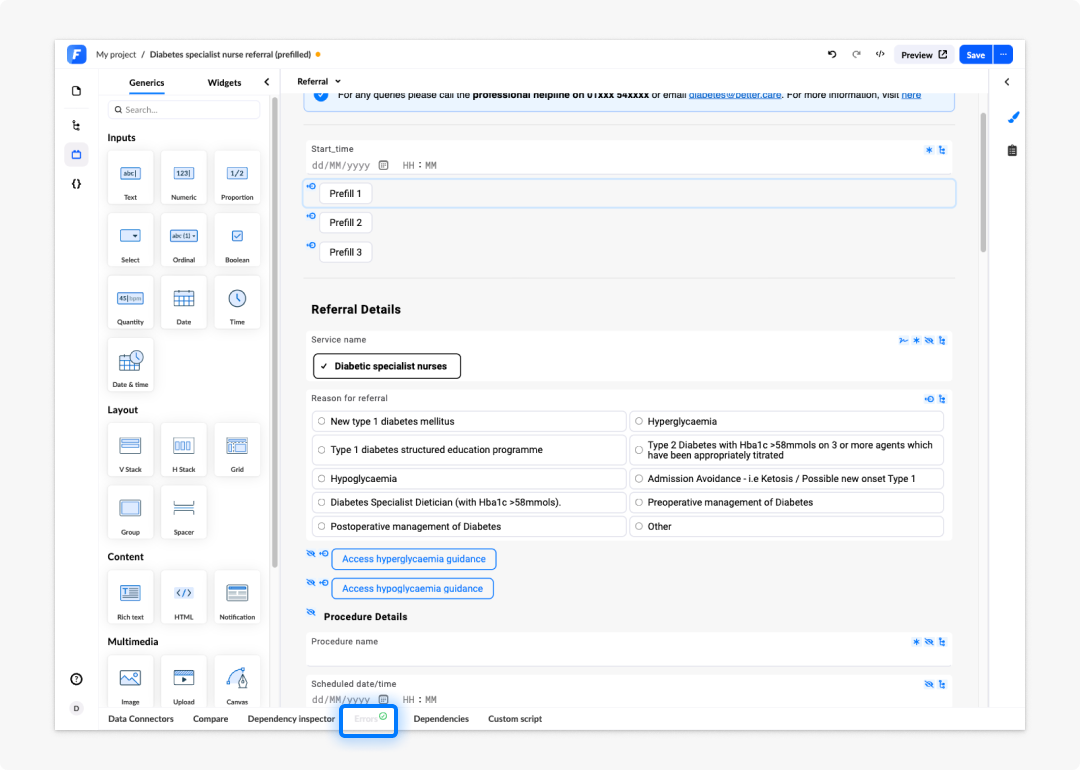Choose the Proportion input component

click(237, 178)
